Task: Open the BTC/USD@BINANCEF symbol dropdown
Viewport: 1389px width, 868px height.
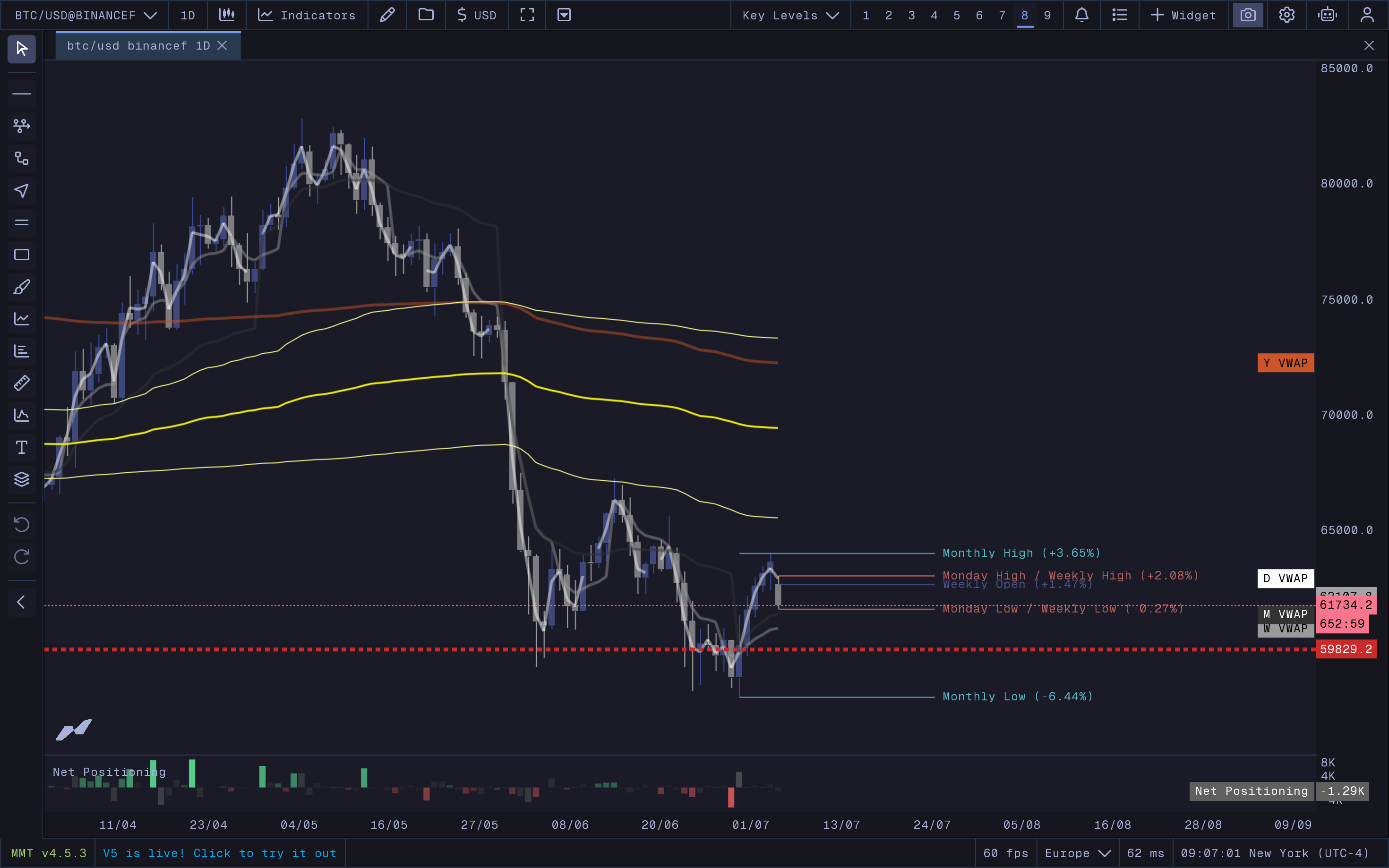Action: pyautogui.click(x=85, y=15)
